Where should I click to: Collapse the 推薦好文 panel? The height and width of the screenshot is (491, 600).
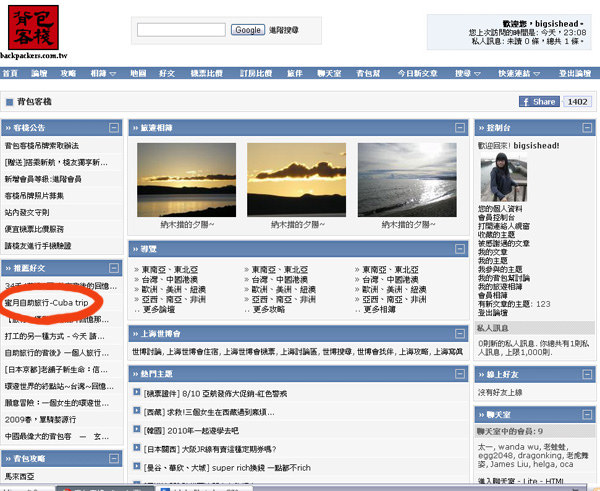point(115,268)
